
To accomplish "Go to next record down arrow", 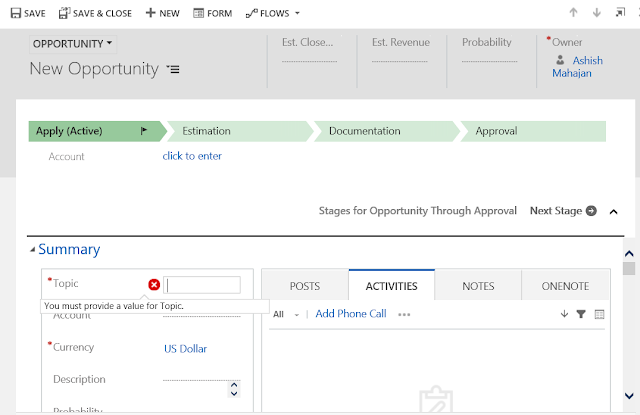I will (597, 13).
